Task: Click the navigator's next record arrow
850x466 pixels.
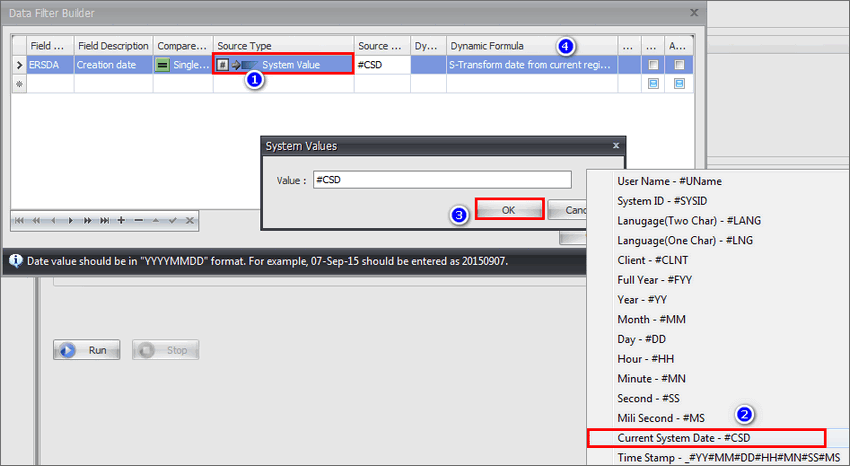Action: [x=71, y=220]
